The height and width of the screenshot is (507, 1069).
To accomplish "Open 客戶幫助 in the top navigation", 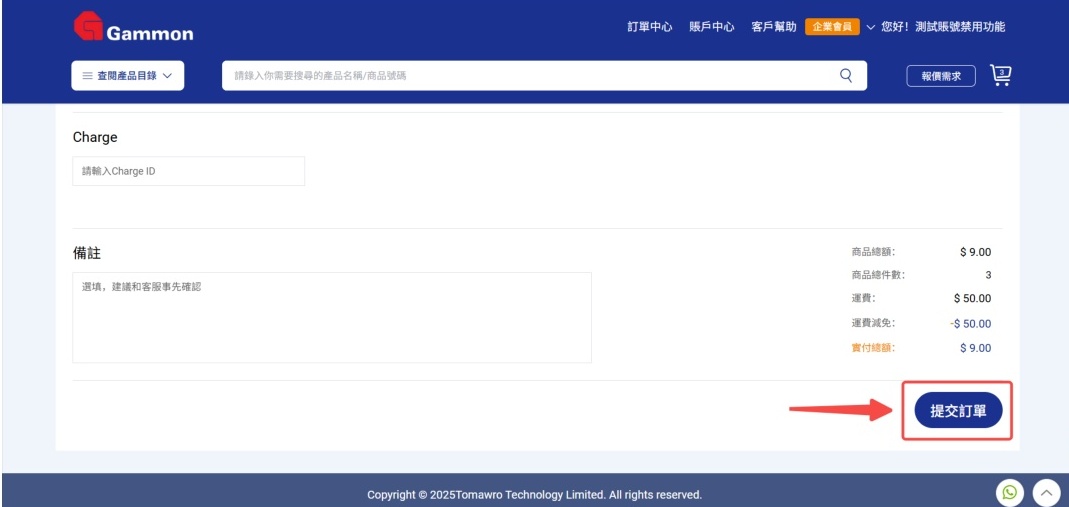I will point(773,27).
